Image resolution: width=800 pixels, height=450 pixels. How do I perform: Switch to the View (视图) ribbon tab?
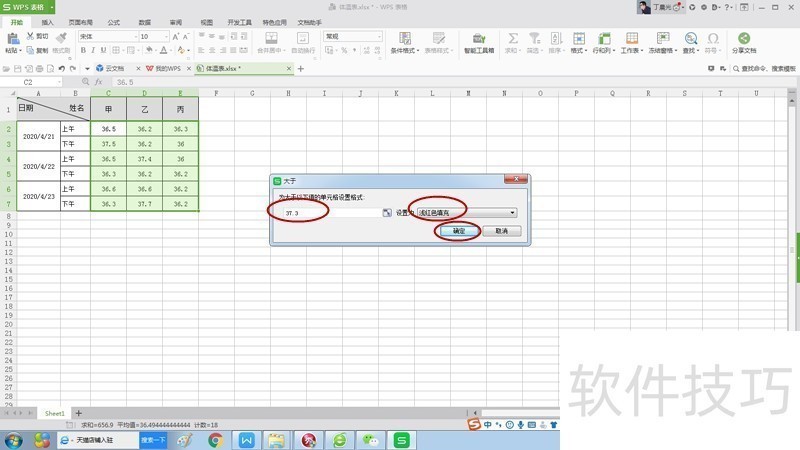tap(207, 22)
